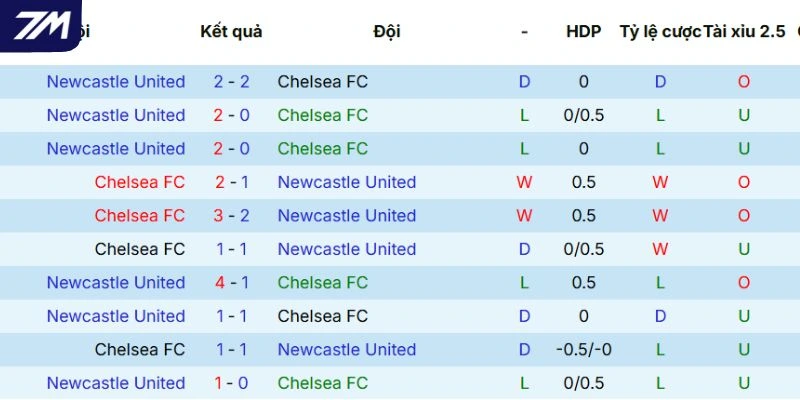This screenshot has width=800, height=400.
Task: Select the Đội column header
Action: [387, 32]
